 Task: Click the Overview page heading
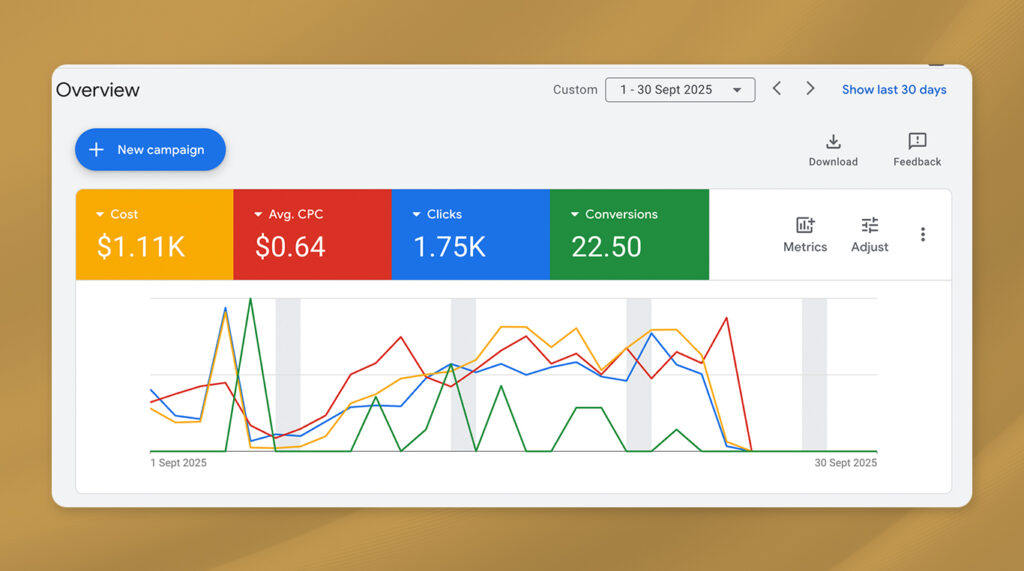(98, 90)
